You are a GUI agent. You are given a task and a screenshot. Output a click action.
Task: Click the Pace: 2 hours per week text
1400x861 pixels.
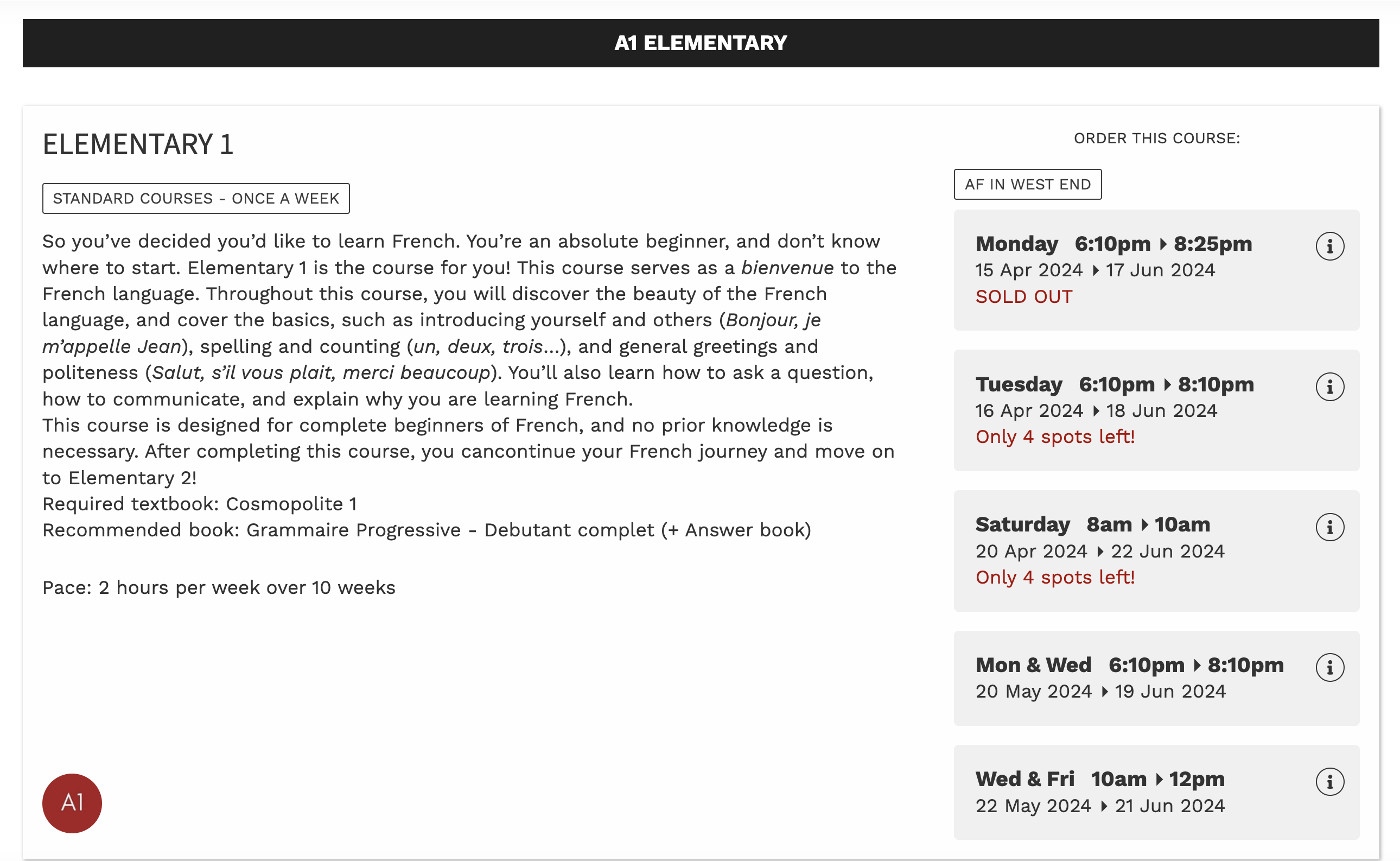point(219,588)
